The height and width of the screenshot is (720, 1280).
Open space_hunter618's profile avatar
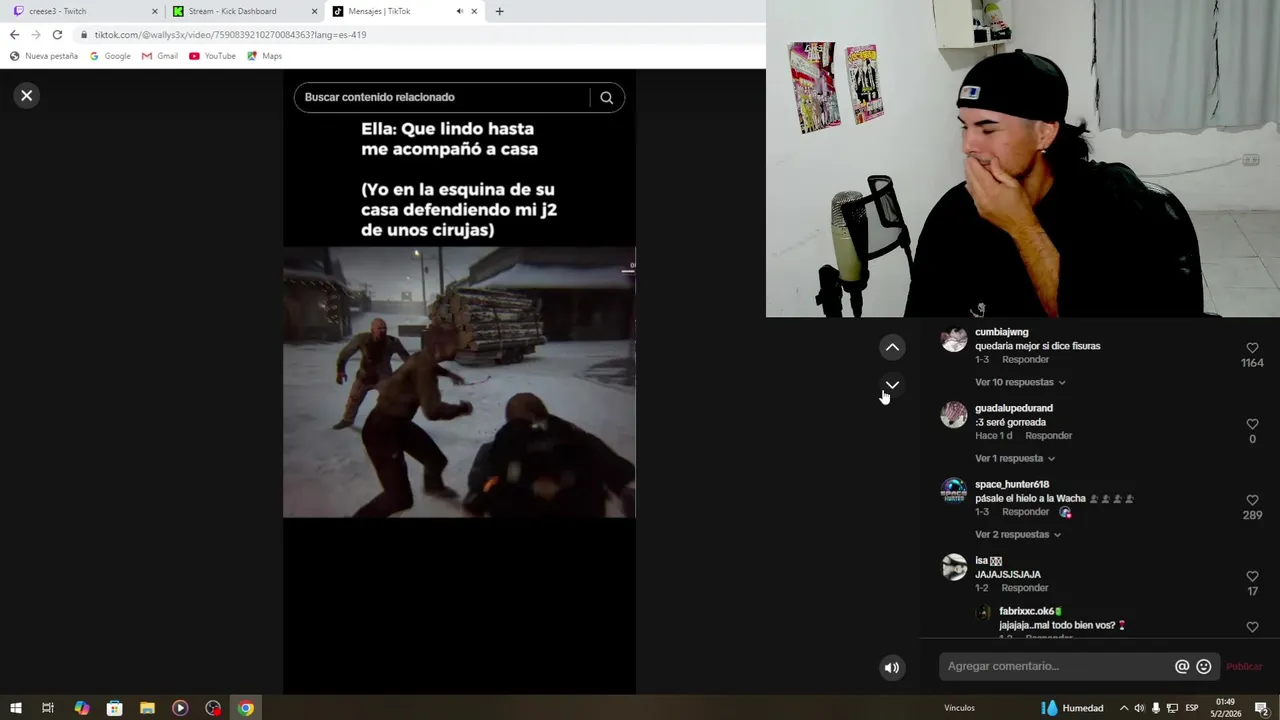point(954,491)
